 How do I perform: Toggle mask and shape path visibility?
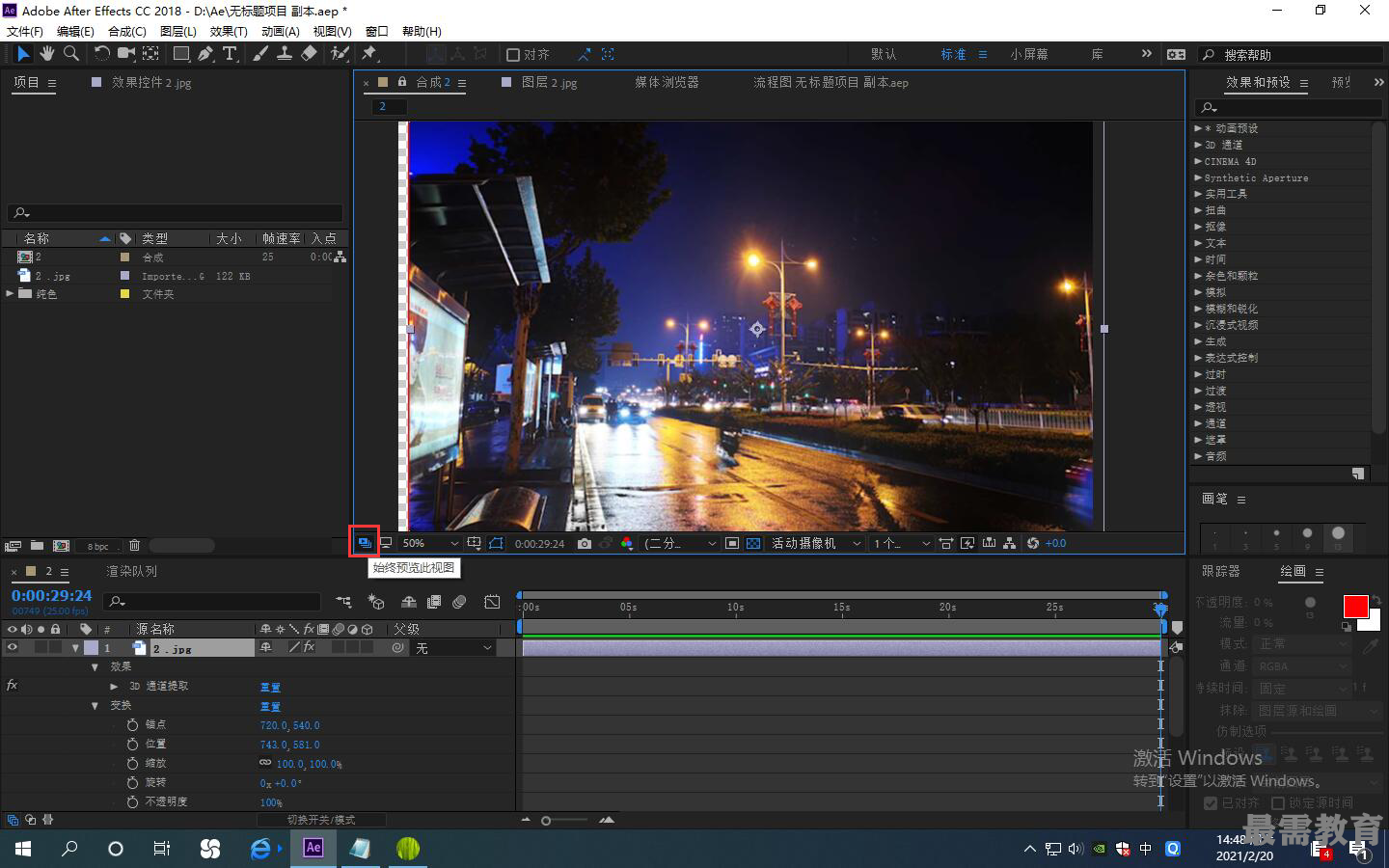[496, 543]
